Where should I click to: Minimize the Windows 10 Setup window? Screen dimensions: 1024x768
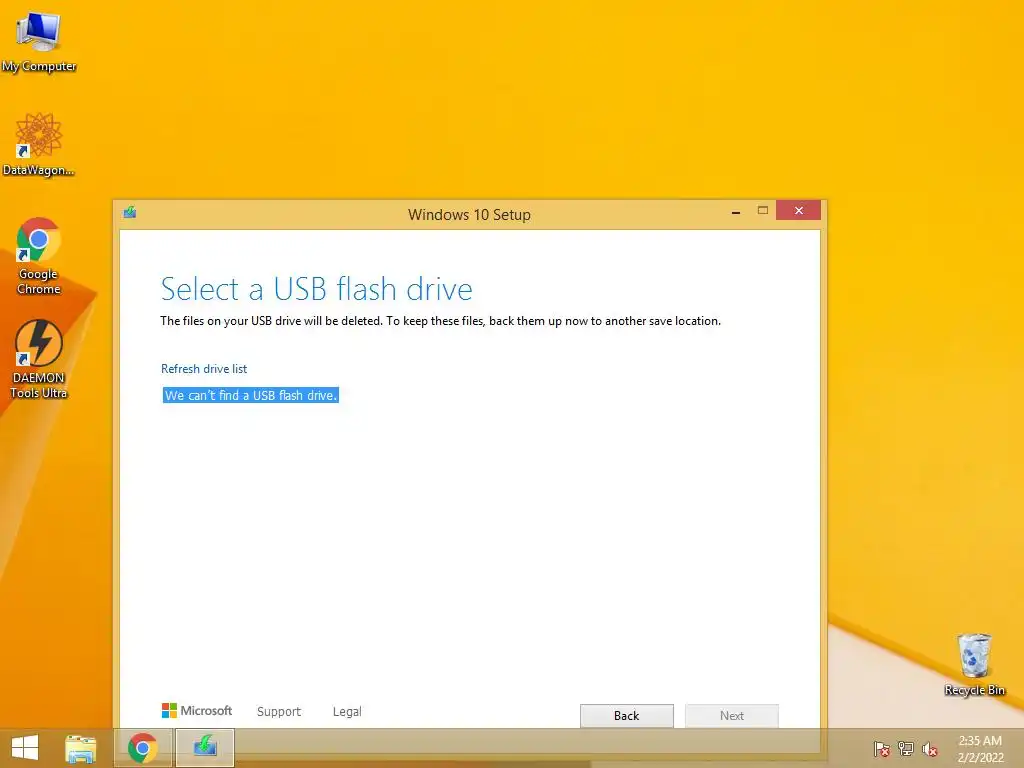[736, 212]
